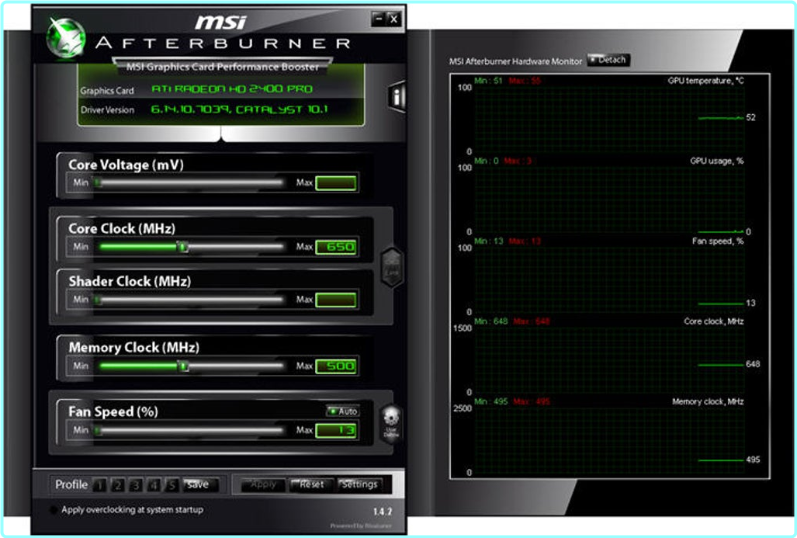The width and height of the screenshot is (797, 538).
Task: Click the version number 1.4.2
Action: pos(382,512)
